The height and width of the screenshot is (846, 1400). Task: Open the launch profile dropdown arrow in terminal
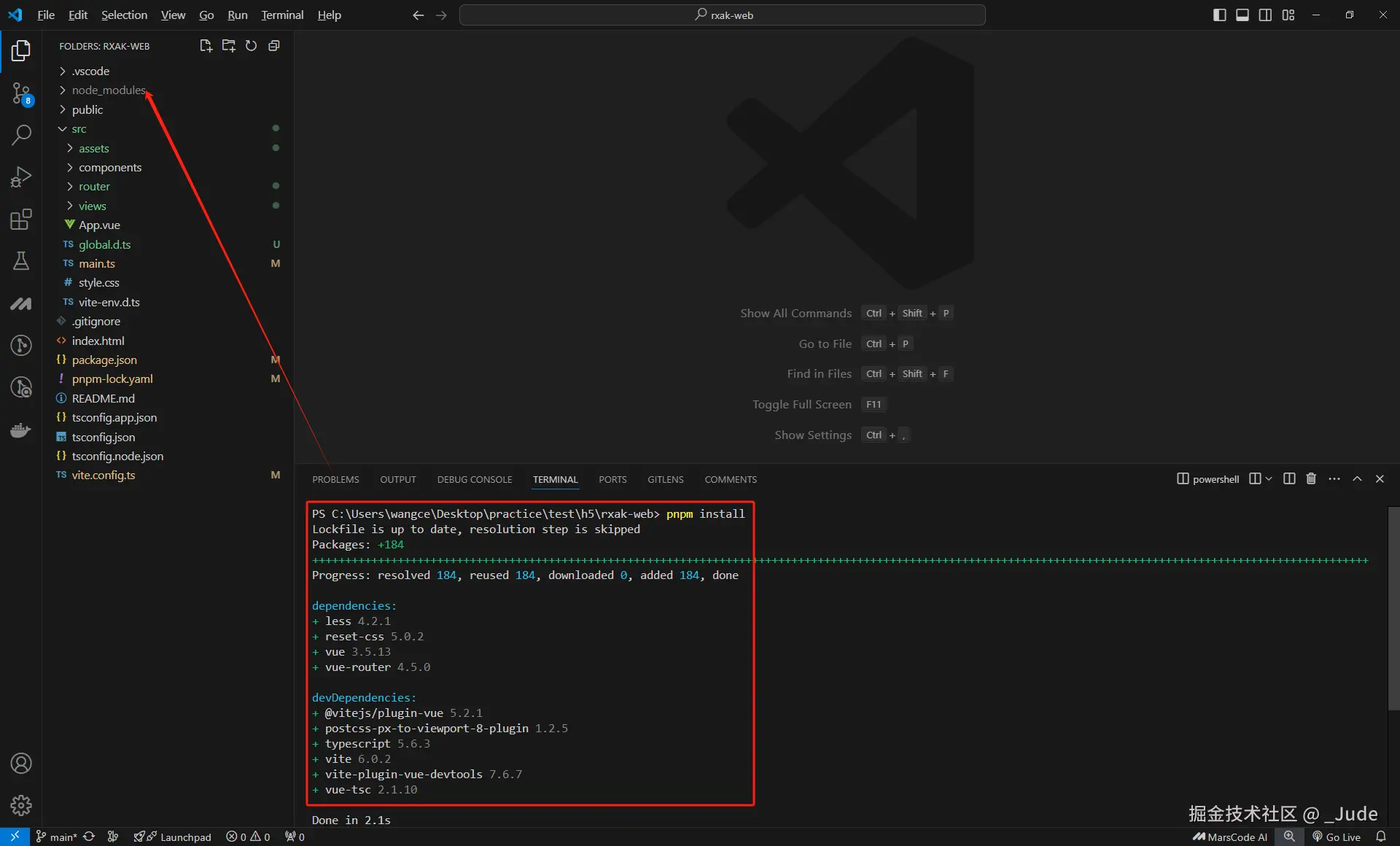[1269, 479]
